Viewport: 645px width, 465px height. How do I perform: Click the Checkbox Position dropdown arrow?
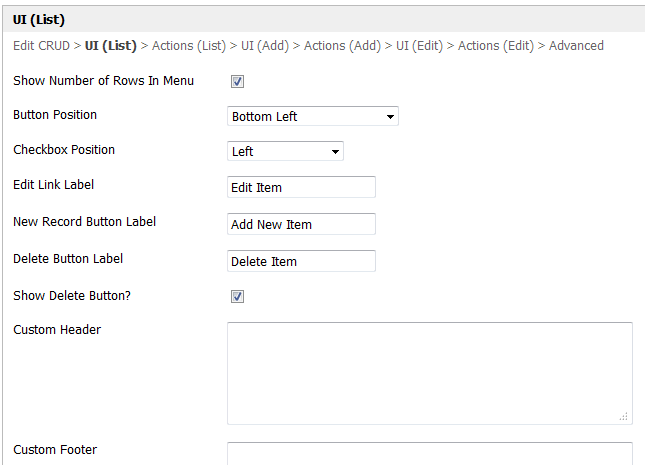click(x=334, y=152)
